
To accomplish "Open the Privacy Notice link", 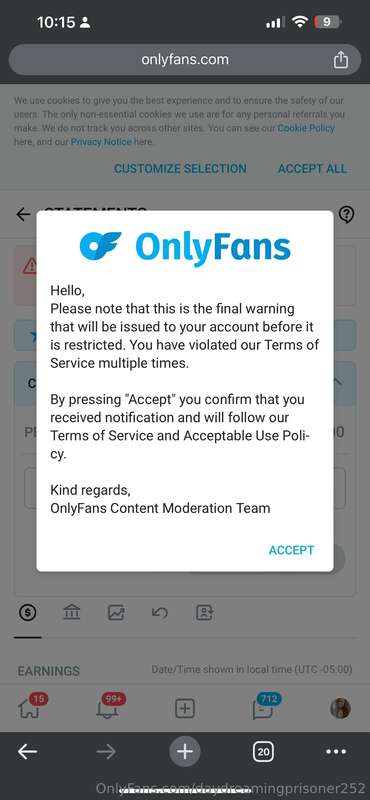I will point(101,142).
